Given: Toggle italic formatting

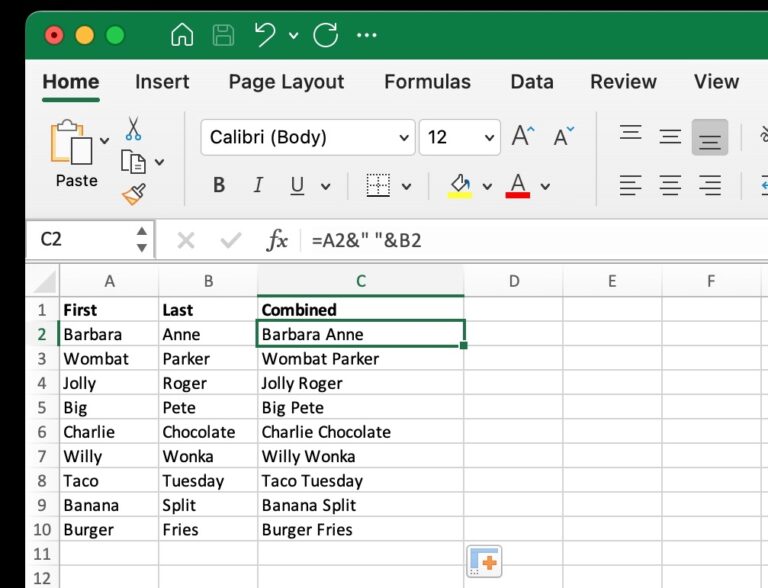Looking at the screenshot, I should tap(258, 185).
